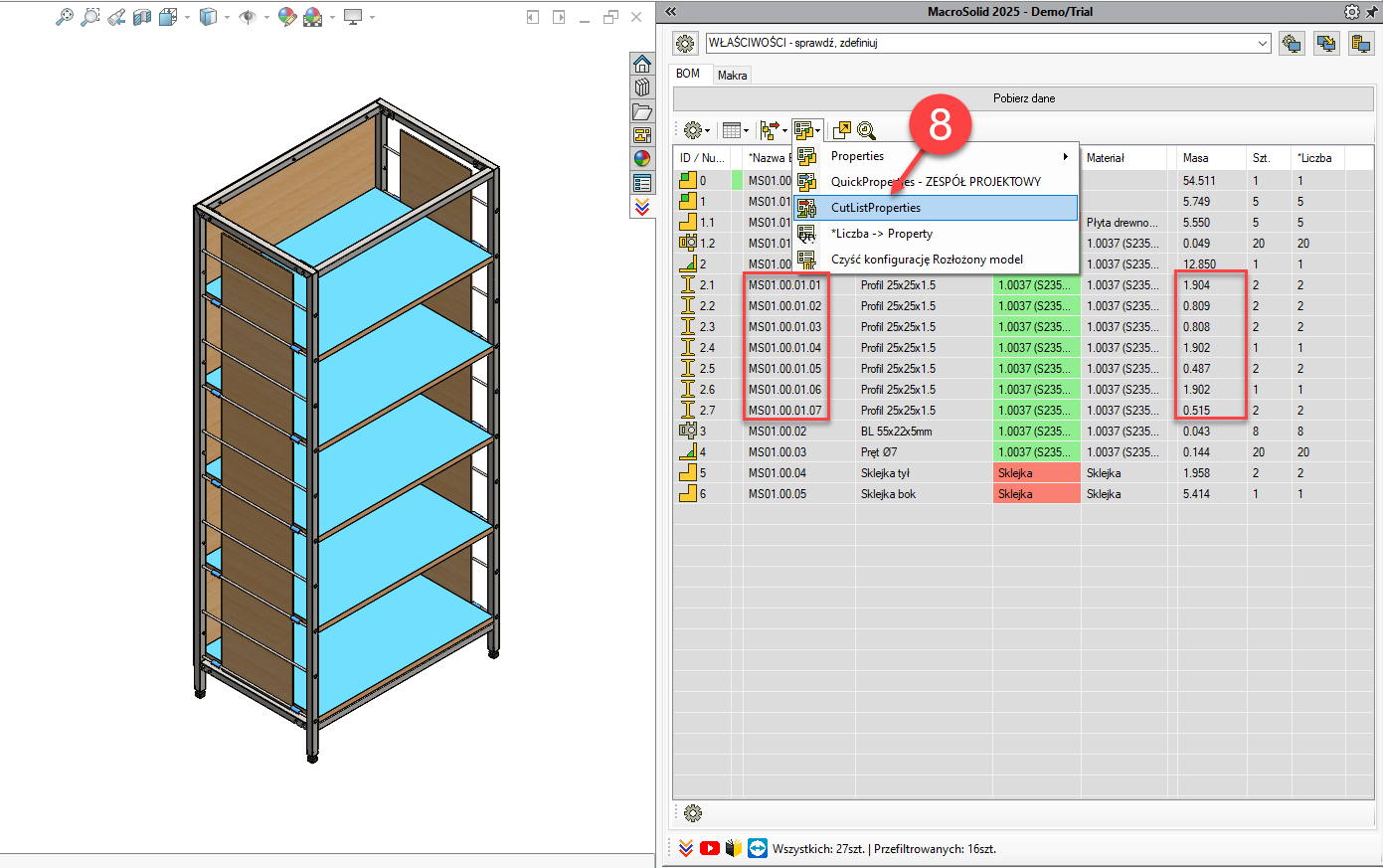Open the tree structure arrow tool dropdown
This screenshot has height=868, width=1383.
[774, 130]
